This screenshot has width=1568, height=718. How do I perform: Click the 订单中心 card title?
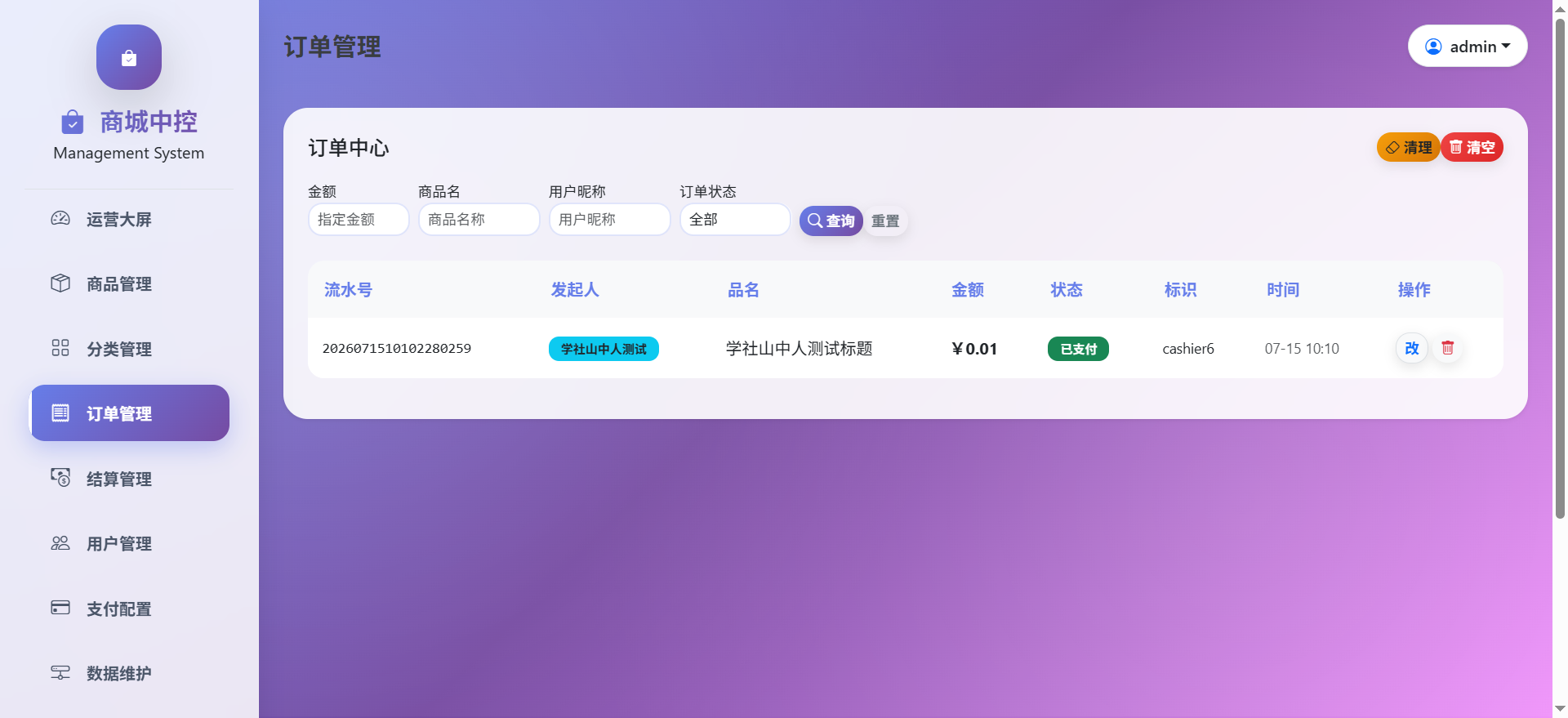pos(349,148)
